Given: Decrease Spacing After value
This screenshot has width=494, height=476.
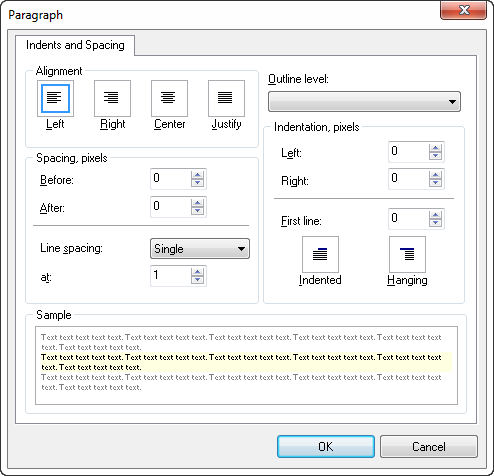Looking at the screenshot, I should pyautogui.click(x=198, y=211).
